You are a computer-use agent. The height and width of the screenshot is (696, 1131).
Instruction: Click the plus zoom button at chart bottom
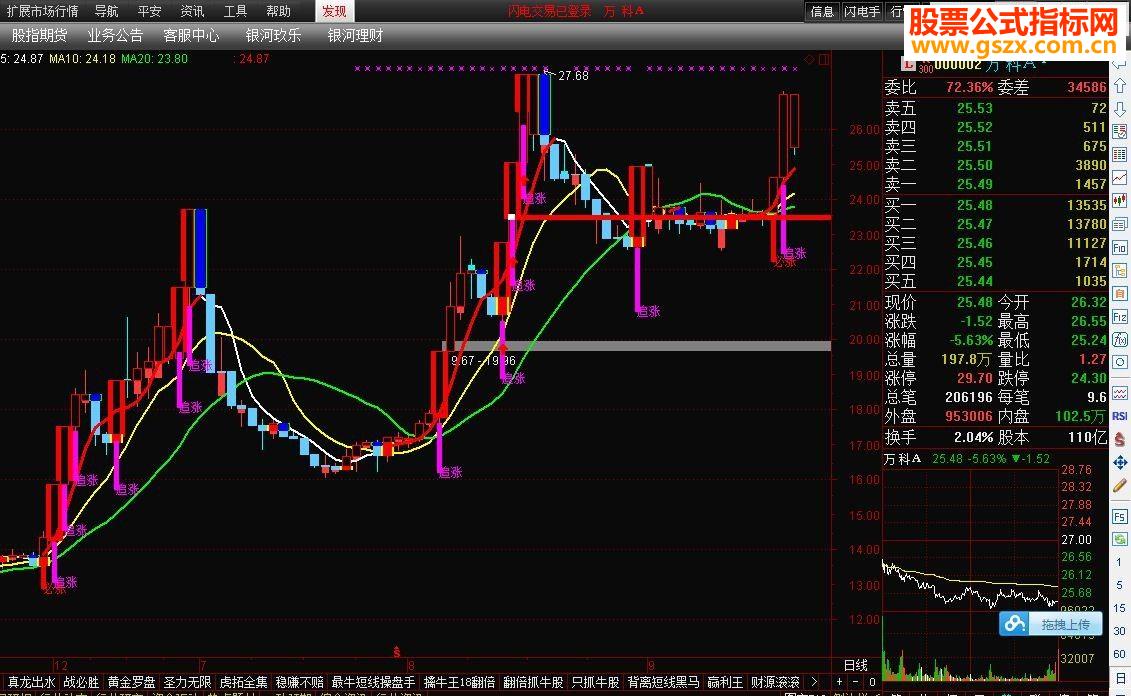(839, 681)
